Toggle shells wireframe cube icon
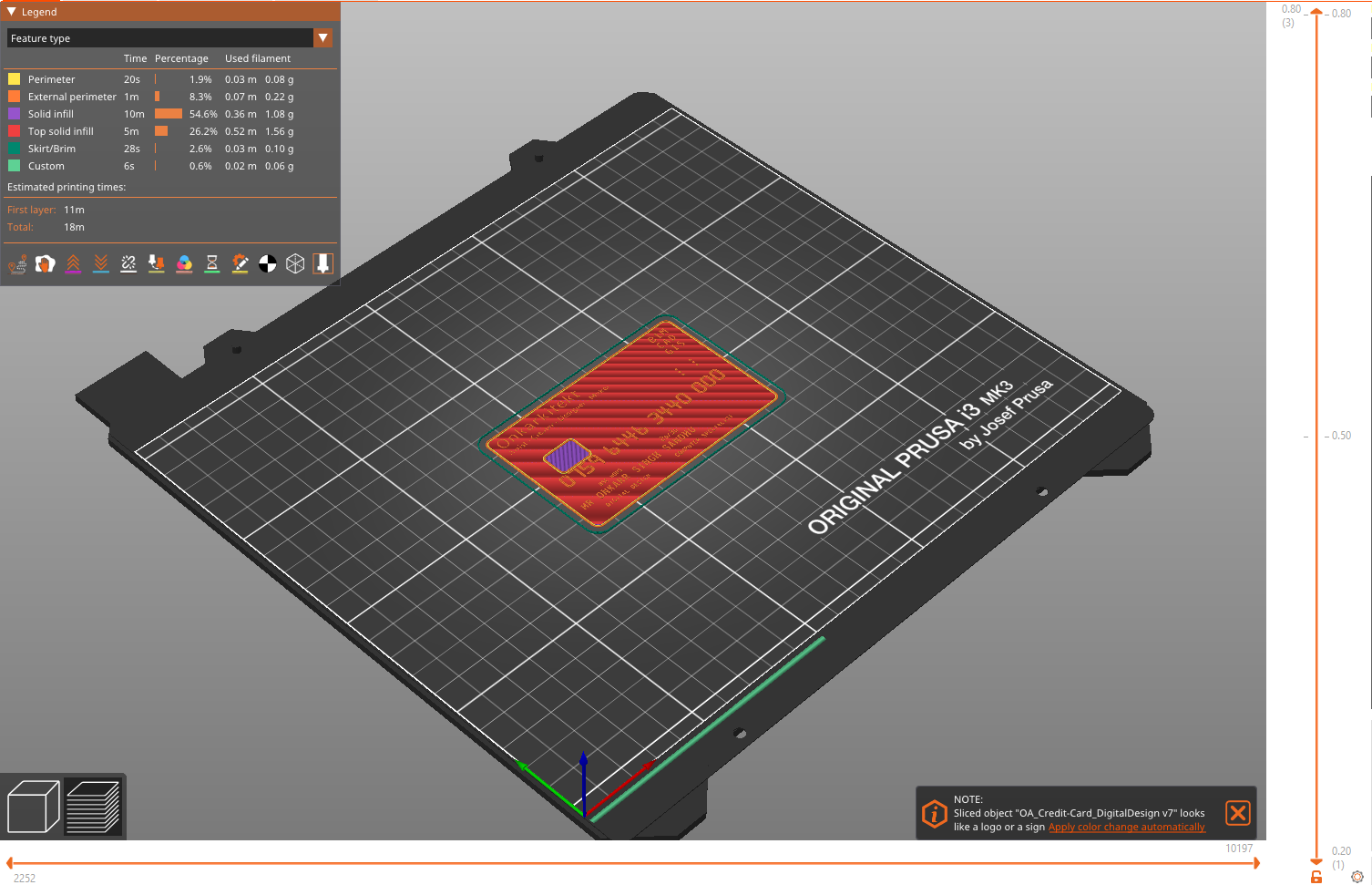The image size is (1372, 885). tap(295, 264)
